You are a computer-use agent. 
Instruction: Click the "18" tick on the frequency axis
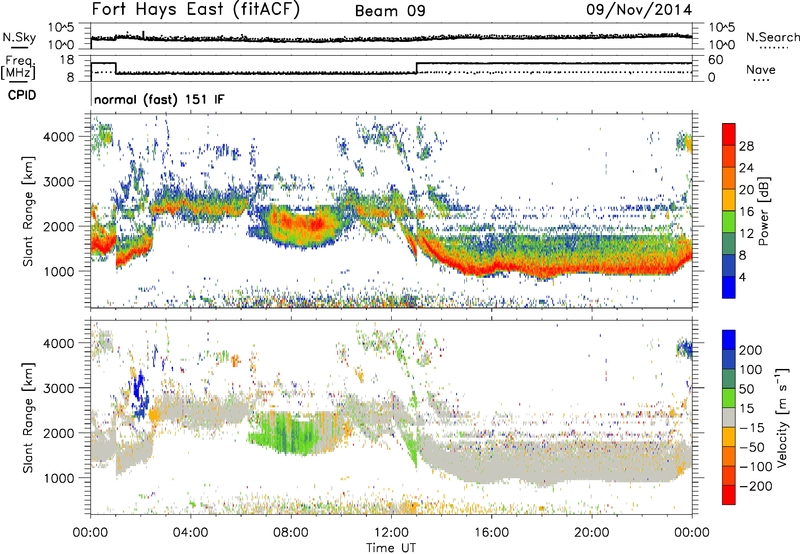[67, 60]
